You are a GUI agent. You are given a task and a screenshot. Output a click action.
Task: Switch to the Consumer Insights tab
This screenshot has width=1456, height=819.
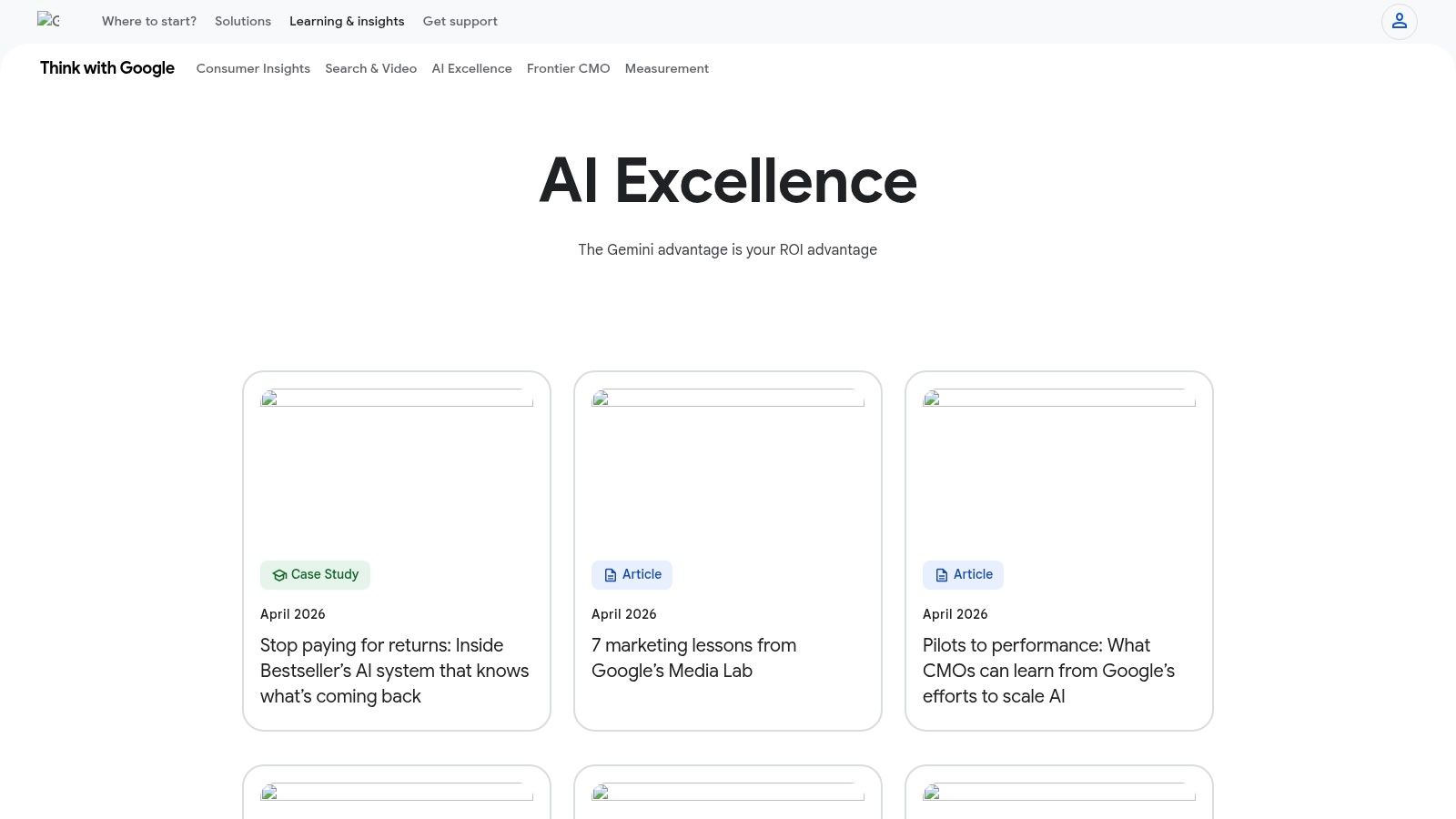(253, 68)
